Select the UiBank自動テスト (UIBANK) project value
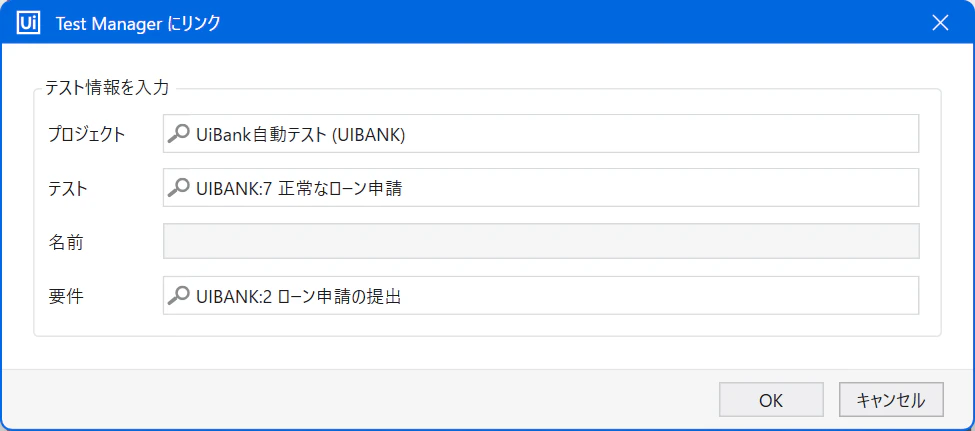 tap(300, 134)
